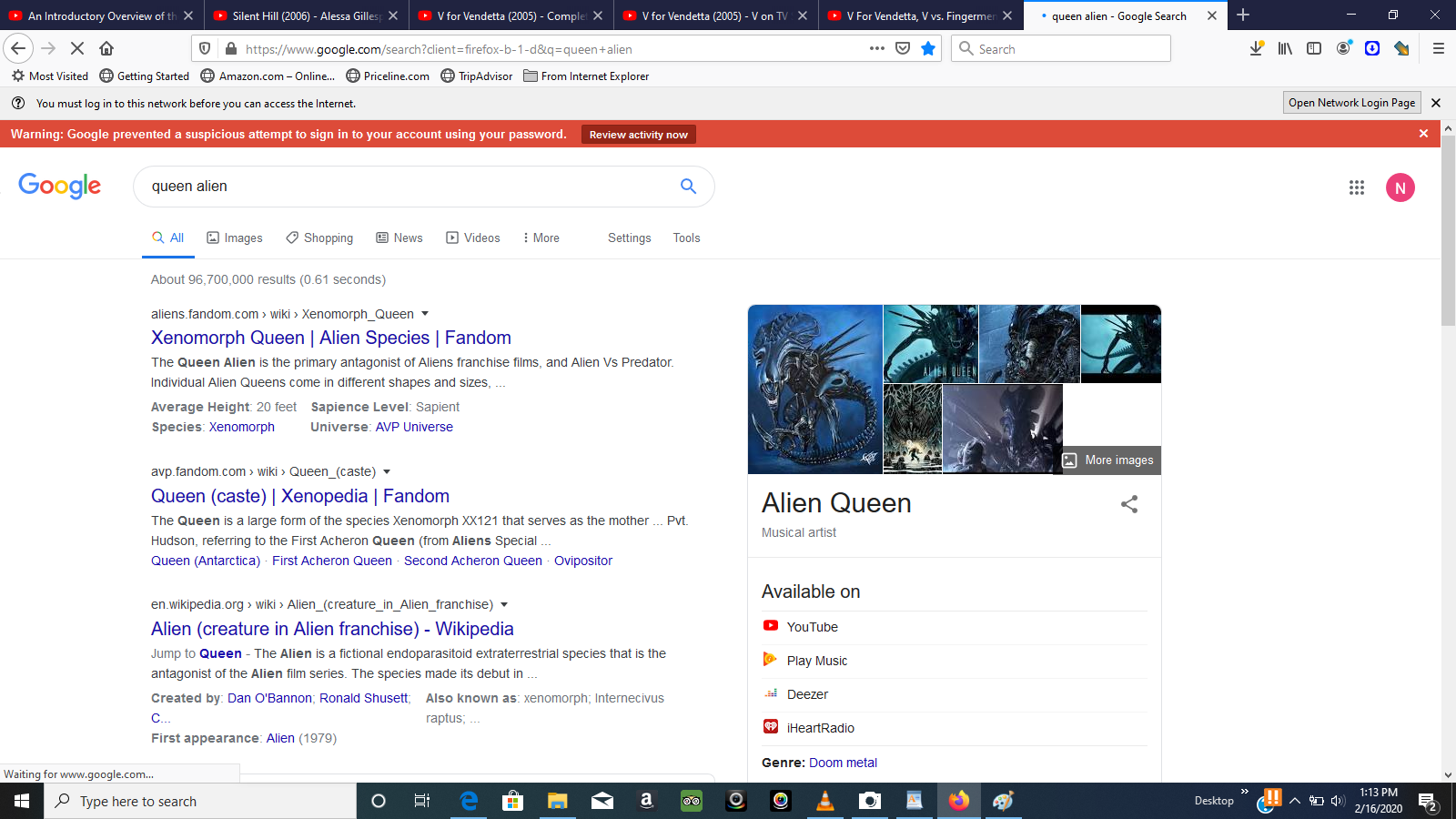Open the Windows Start menu

click(22, 801)
